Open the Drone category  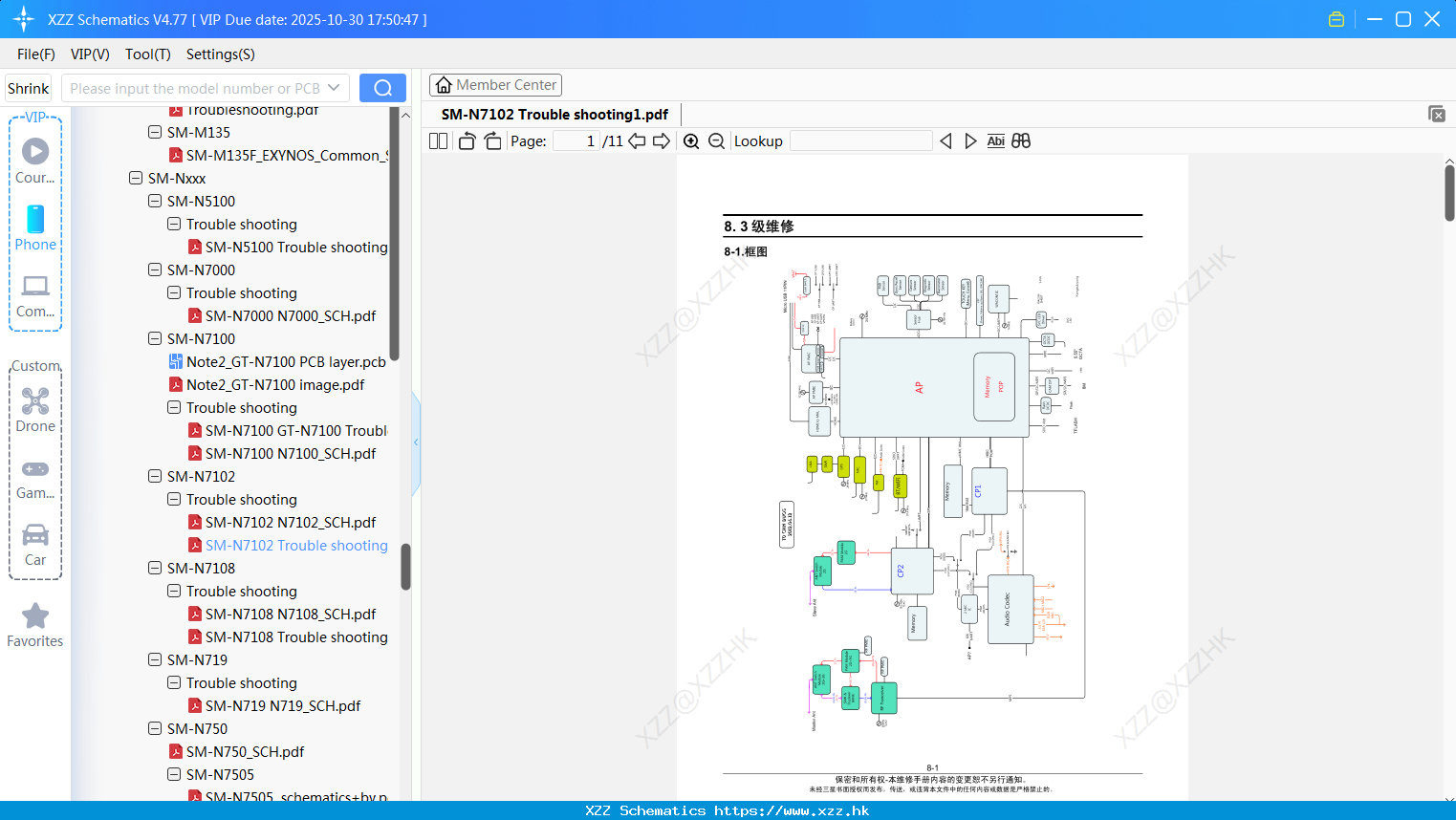[x=35, y=410]
